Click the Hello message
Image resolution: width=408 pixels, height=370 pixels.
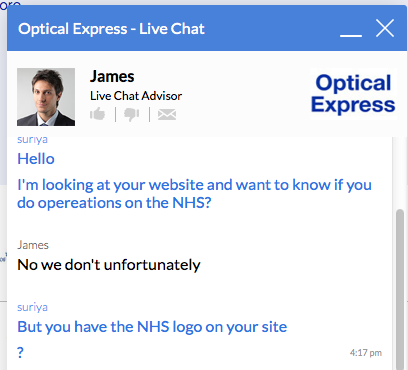[x=36, y=159]
